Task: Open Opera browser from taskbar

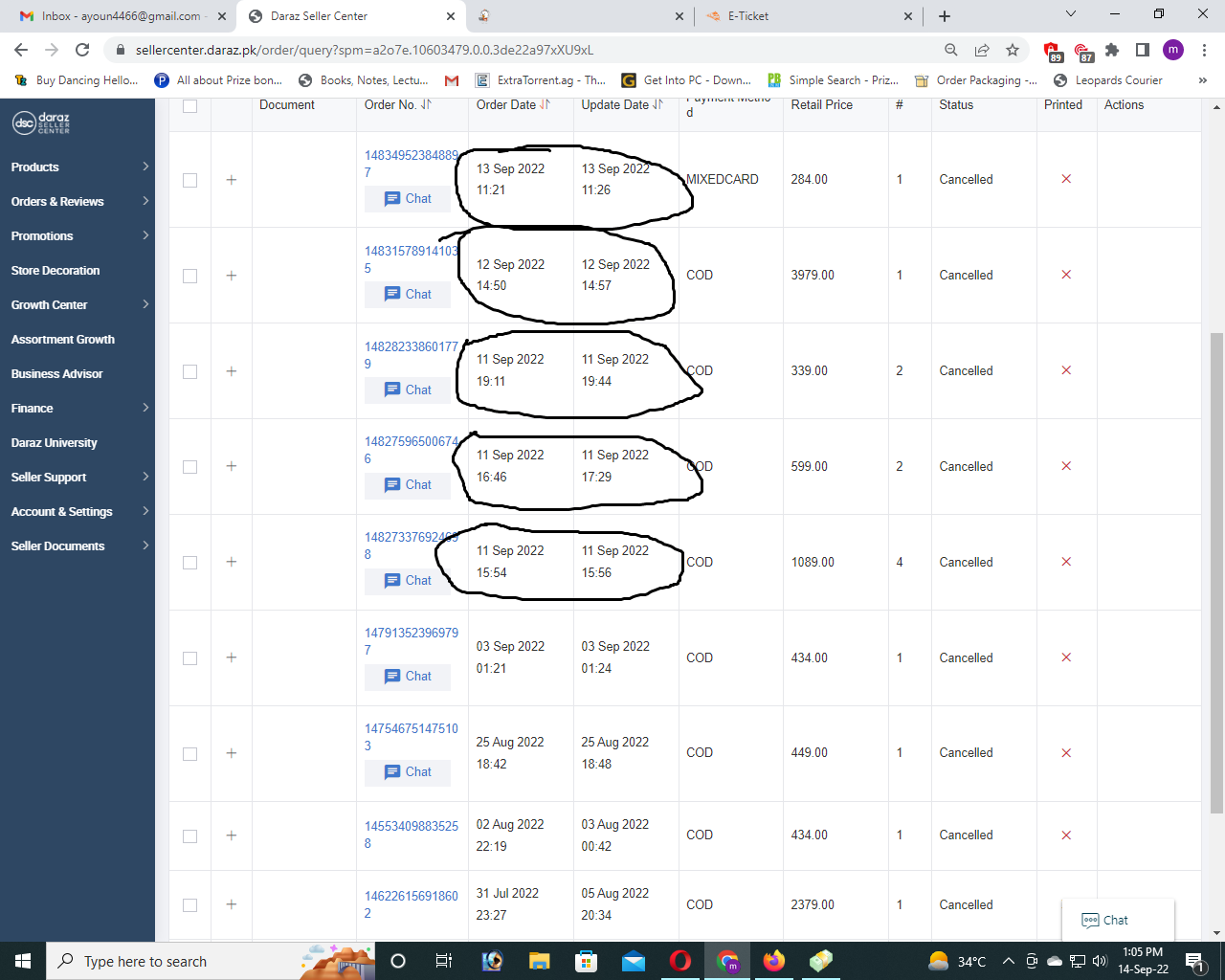Action: tap(680, 961)
